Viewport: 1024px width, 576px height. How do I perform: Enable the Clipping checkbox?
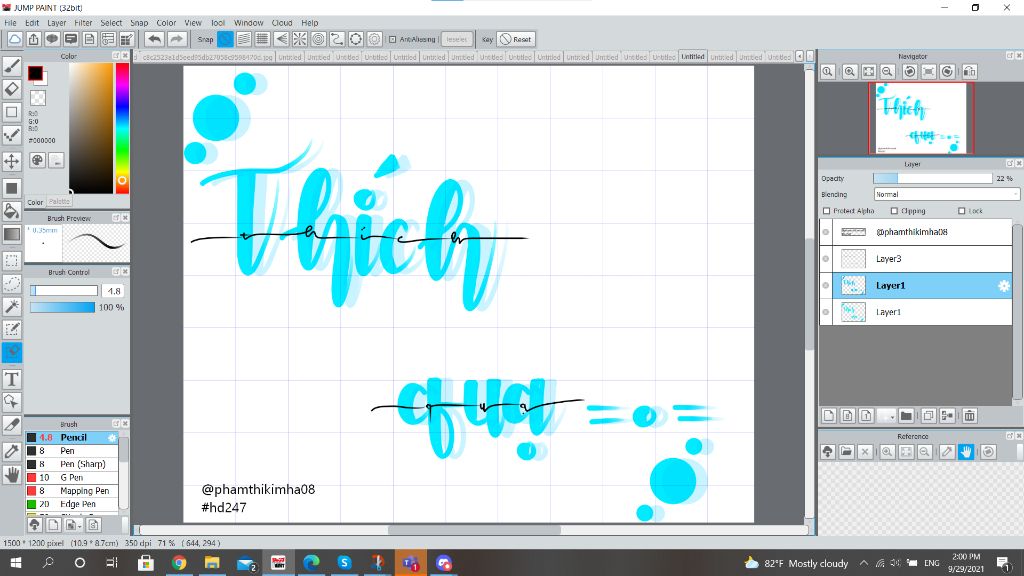pos(895,211)
